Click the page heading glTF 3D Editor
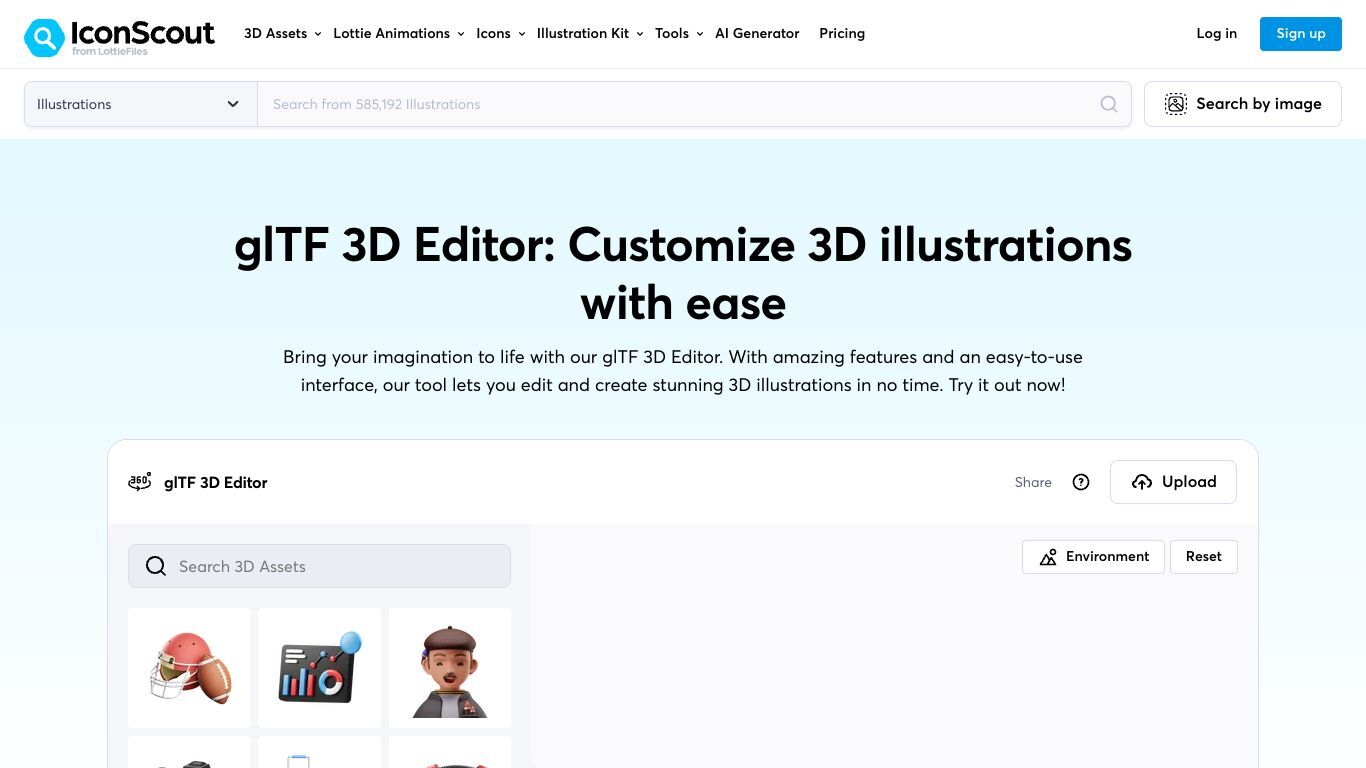Screen dimensions: 1366x768 point(683,273)
